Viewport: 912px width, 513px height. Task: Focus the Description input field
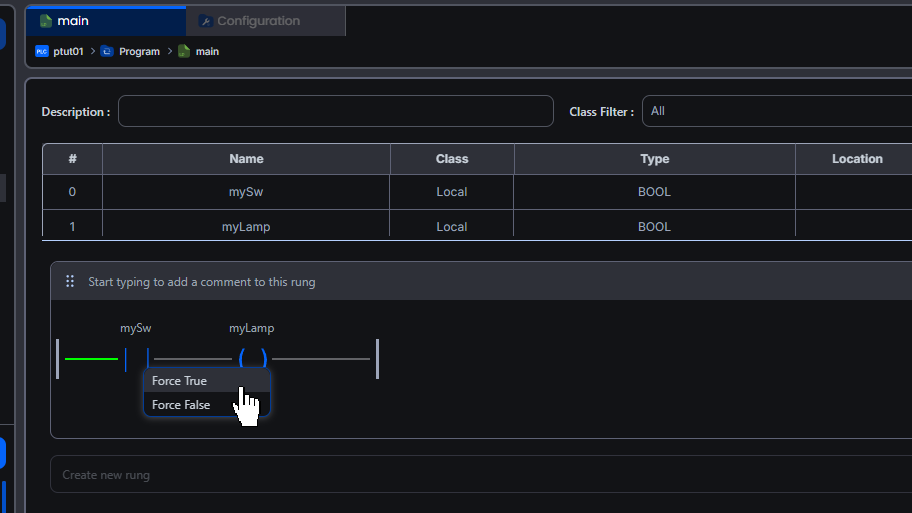tap(335, 111)
